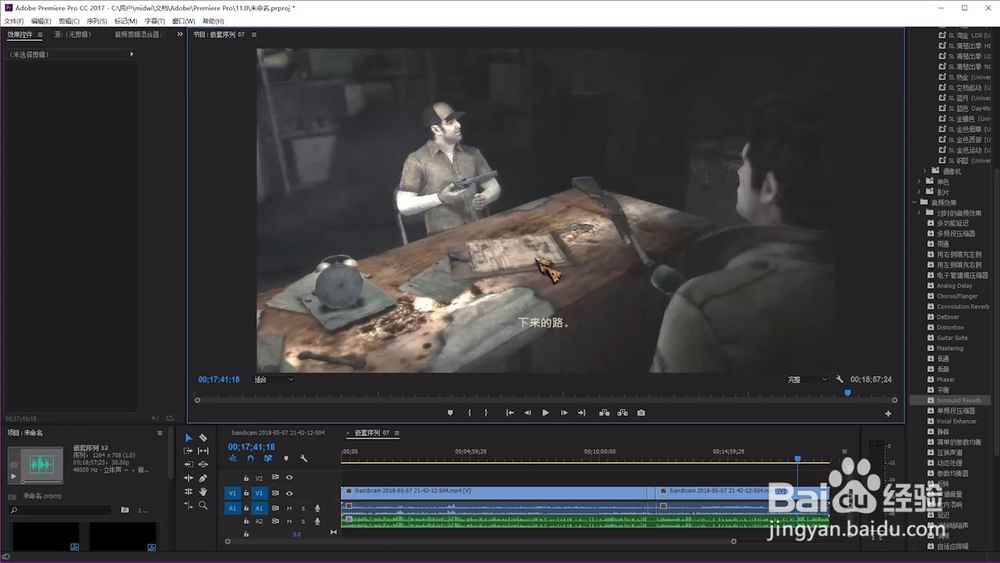Viewport: 1000px width, 563px height.
Task: Open the 文件(F) menu
Action: click(14, 21)
